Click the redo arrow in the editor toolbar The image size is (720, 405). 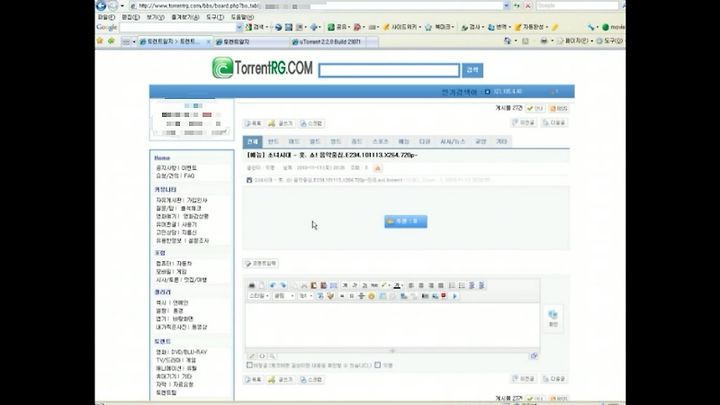[x=283, y=285]
